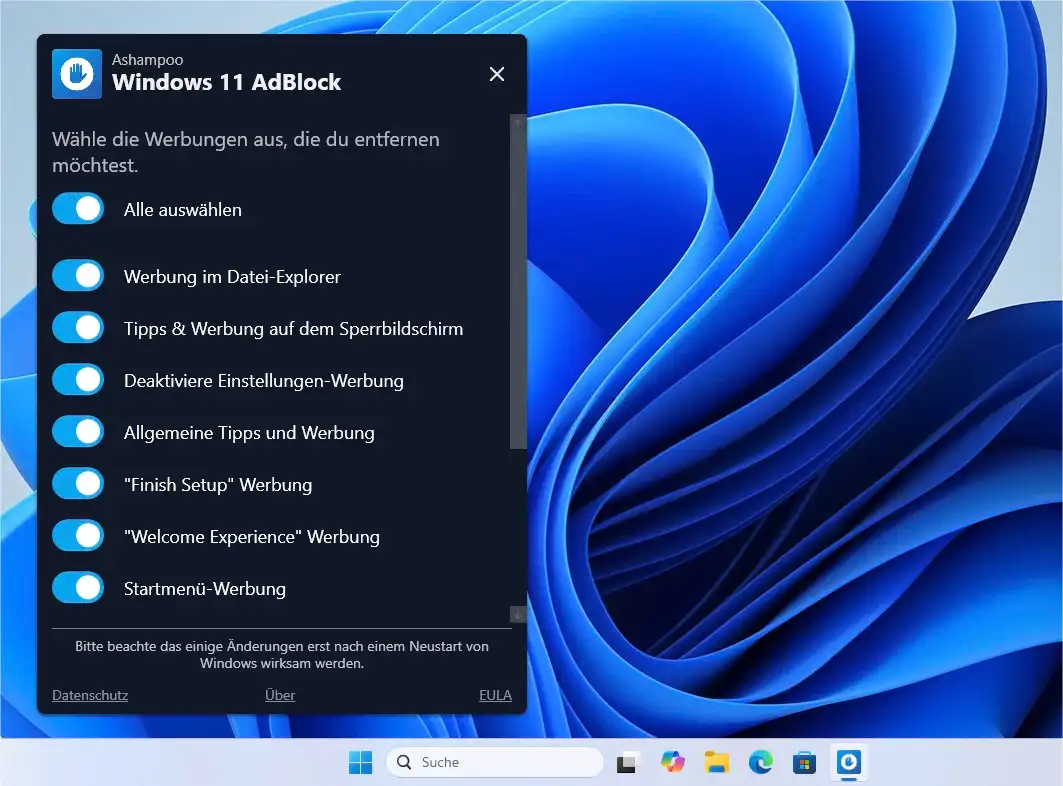Click the scroll up arrow of the list
This screenshot has width=1063, height=786.
click(518, 123)
